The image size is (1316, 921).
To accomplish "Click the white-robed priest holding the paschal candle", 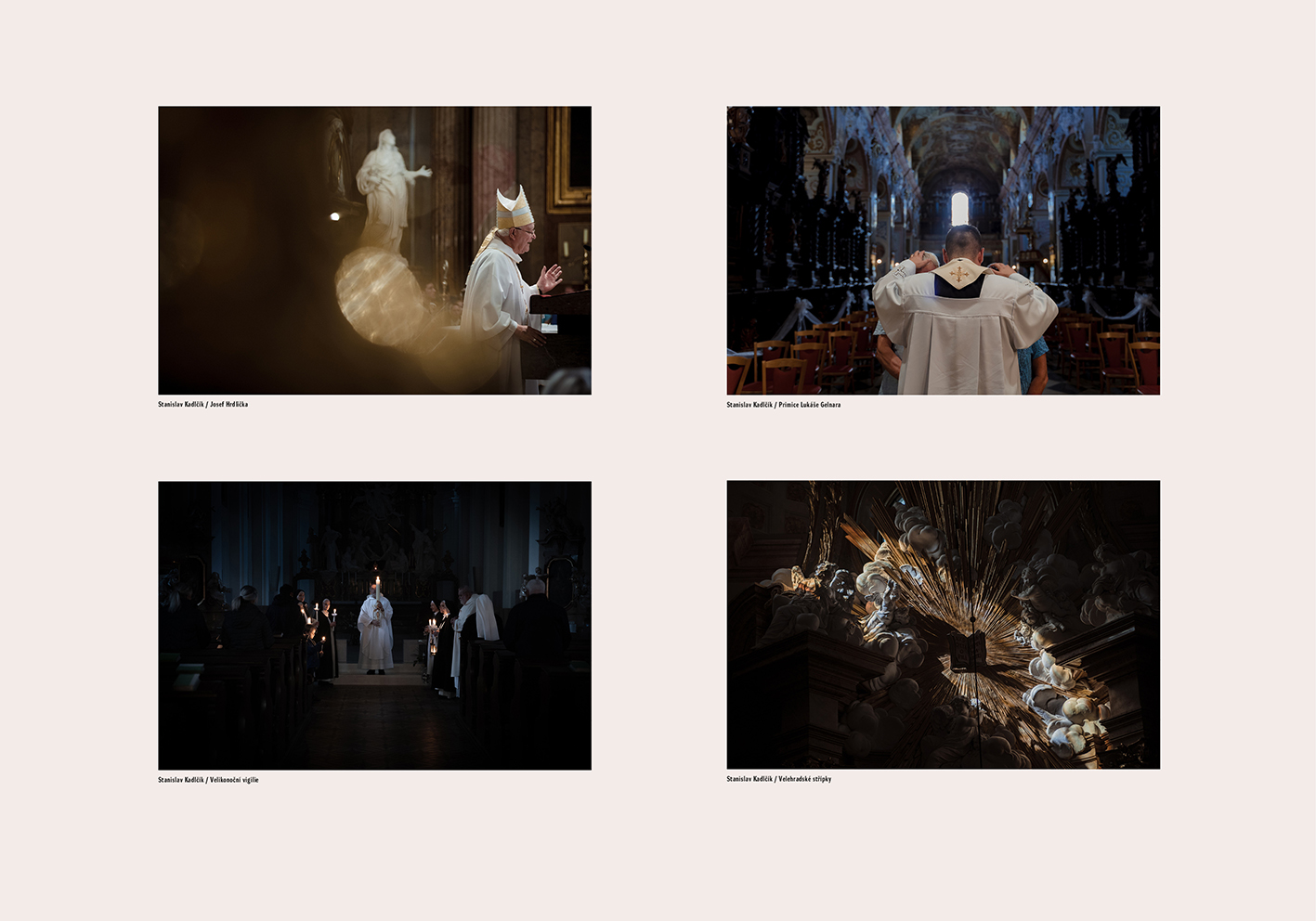I will click(376, 633).
